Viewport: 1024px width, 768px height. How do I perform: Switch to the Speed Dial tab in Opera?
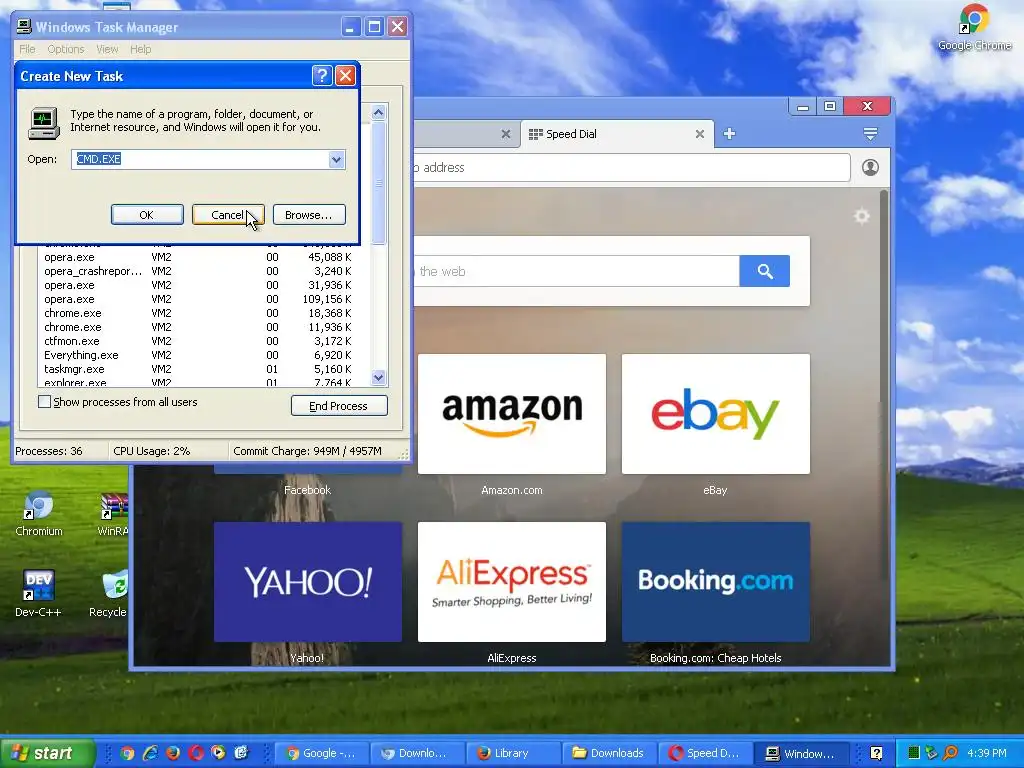coord(607,134)
